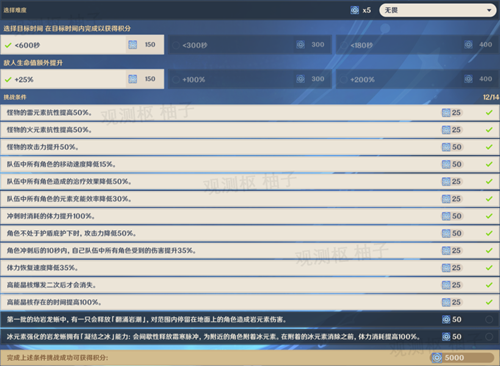Click the points icon in the <300秒 option
The height and width of the screenshot is (366, 500).
pos(300,45)
